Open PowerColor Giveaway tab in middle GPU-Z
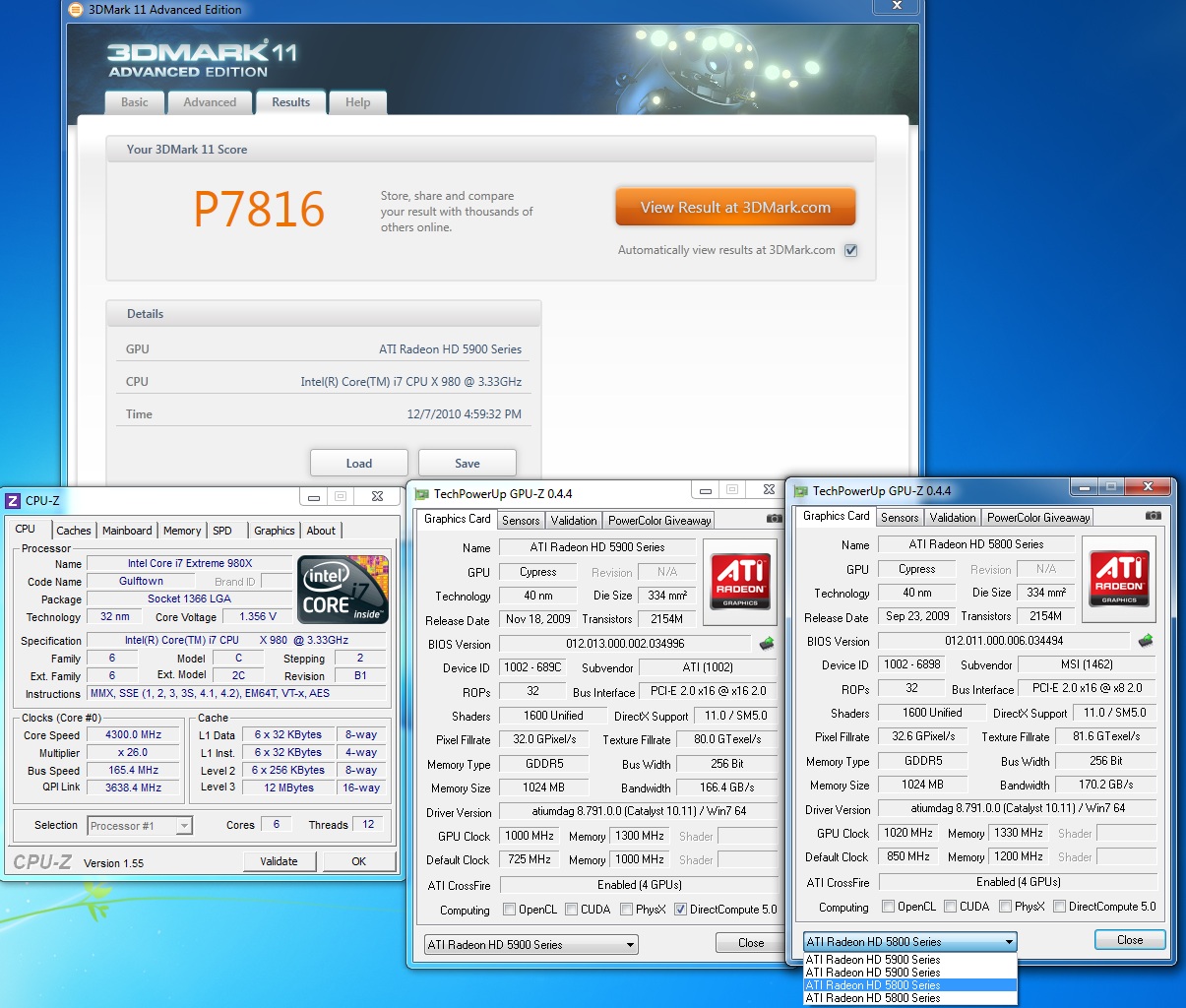1186x1008 pixels. [659, 521]
